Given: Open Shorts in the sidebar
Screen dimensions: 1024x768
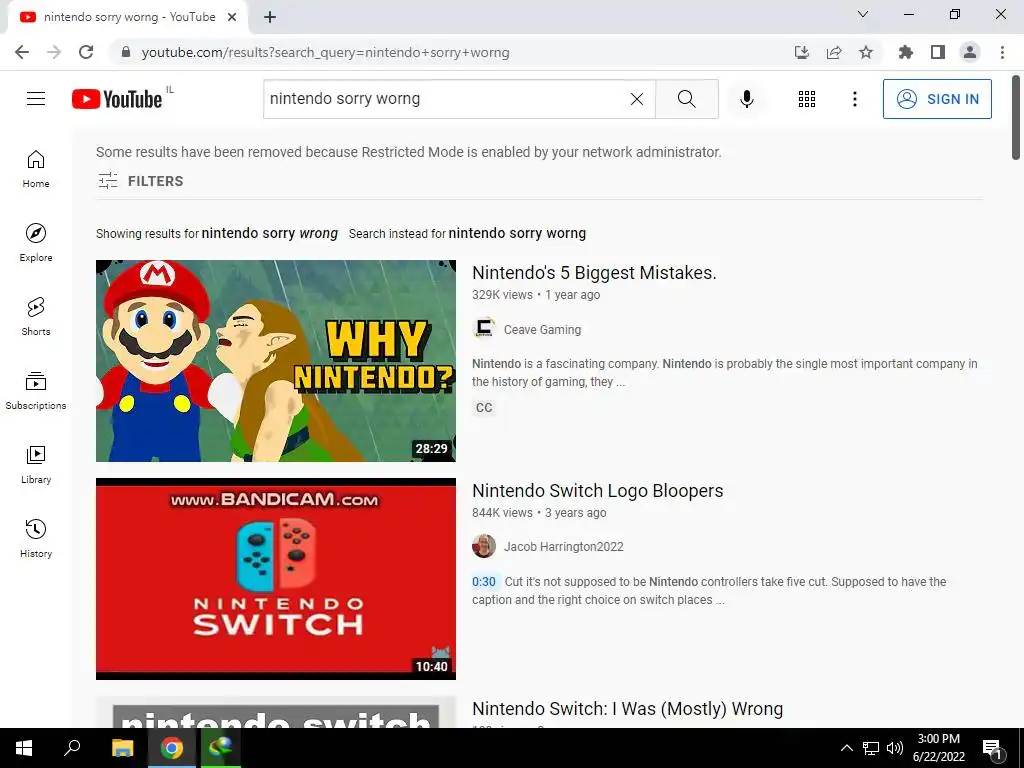Looking at the screenshot, I should tap(36, 317).
